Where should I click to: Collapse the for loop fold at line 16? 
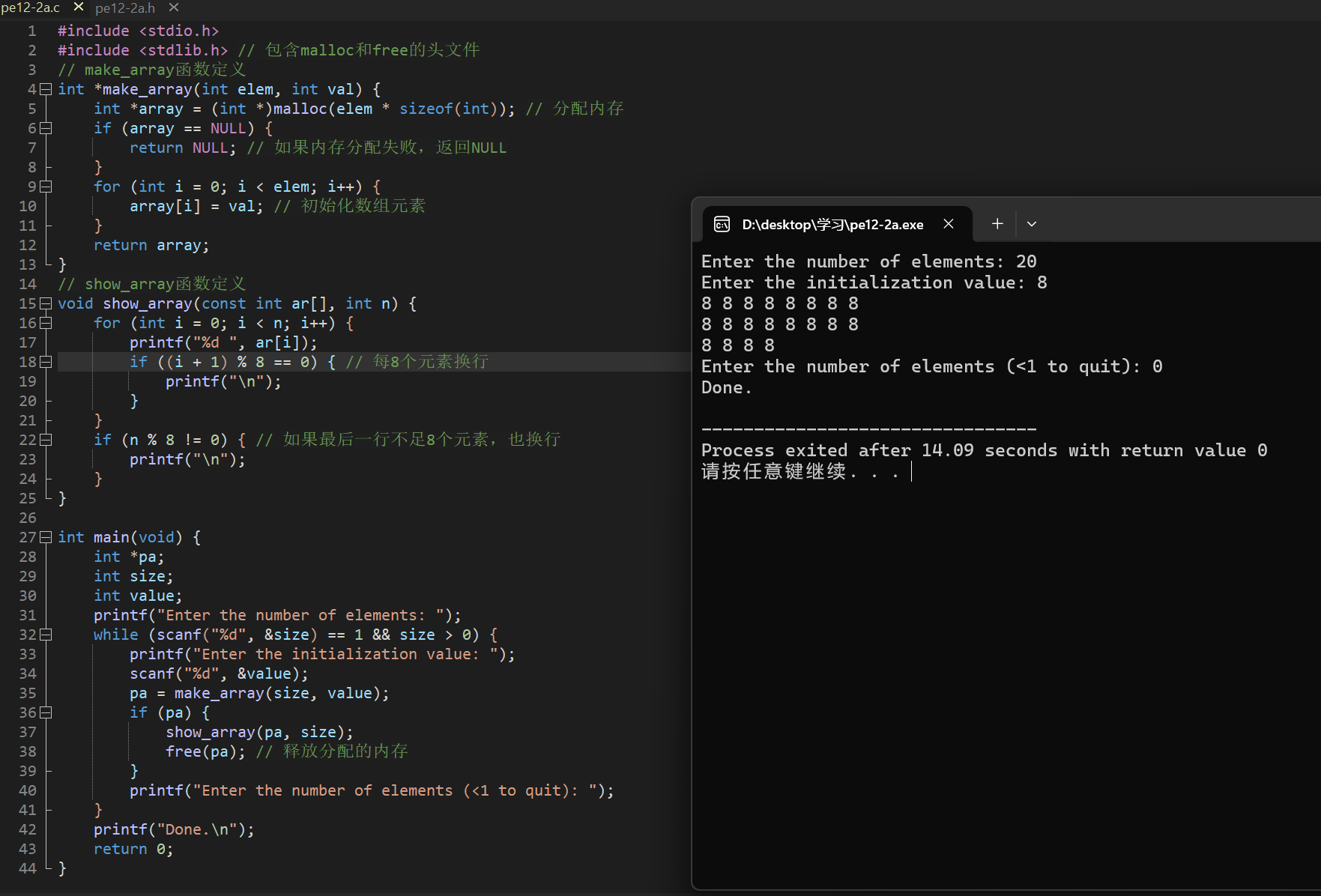[46, 323]
